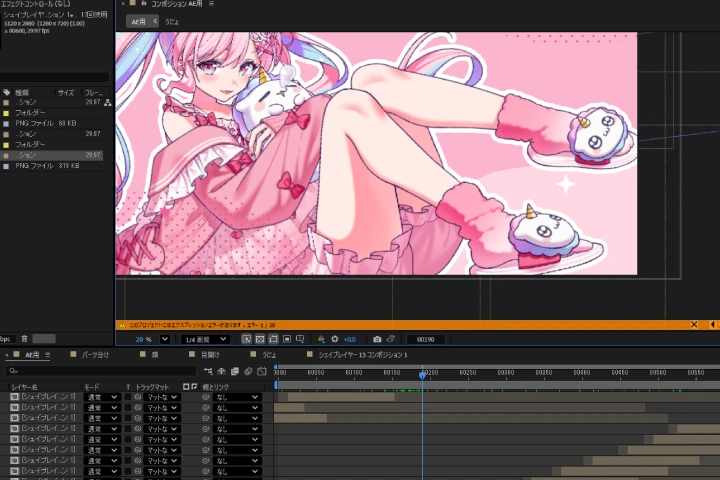Click the blue playhead marker near 00200
Image resolution: width=720 pixels, height=480 pixels.
[422, 375]
